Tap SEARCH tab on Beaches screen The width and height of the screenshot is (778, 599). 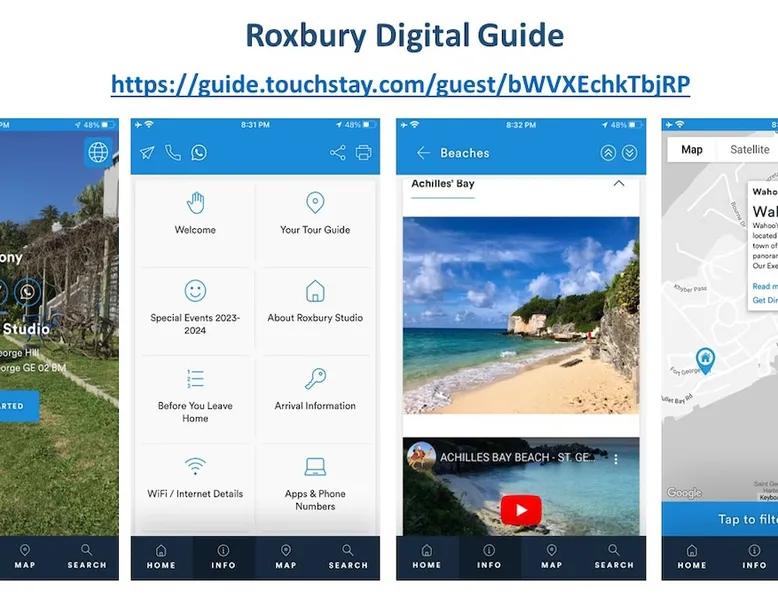[614, 557]
